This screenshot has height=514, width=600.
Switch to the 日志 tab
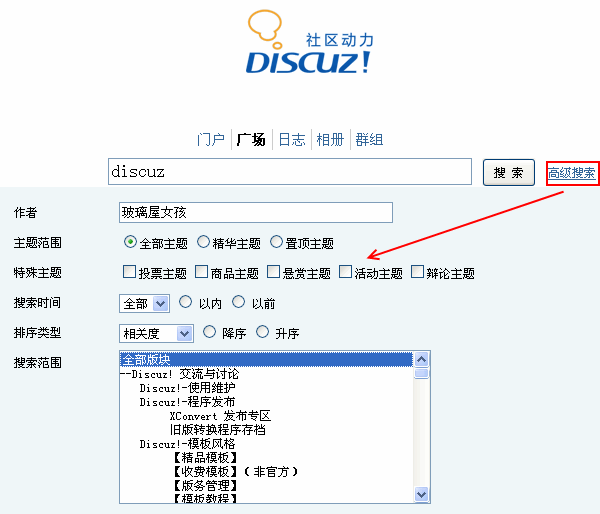pos(292,139)
